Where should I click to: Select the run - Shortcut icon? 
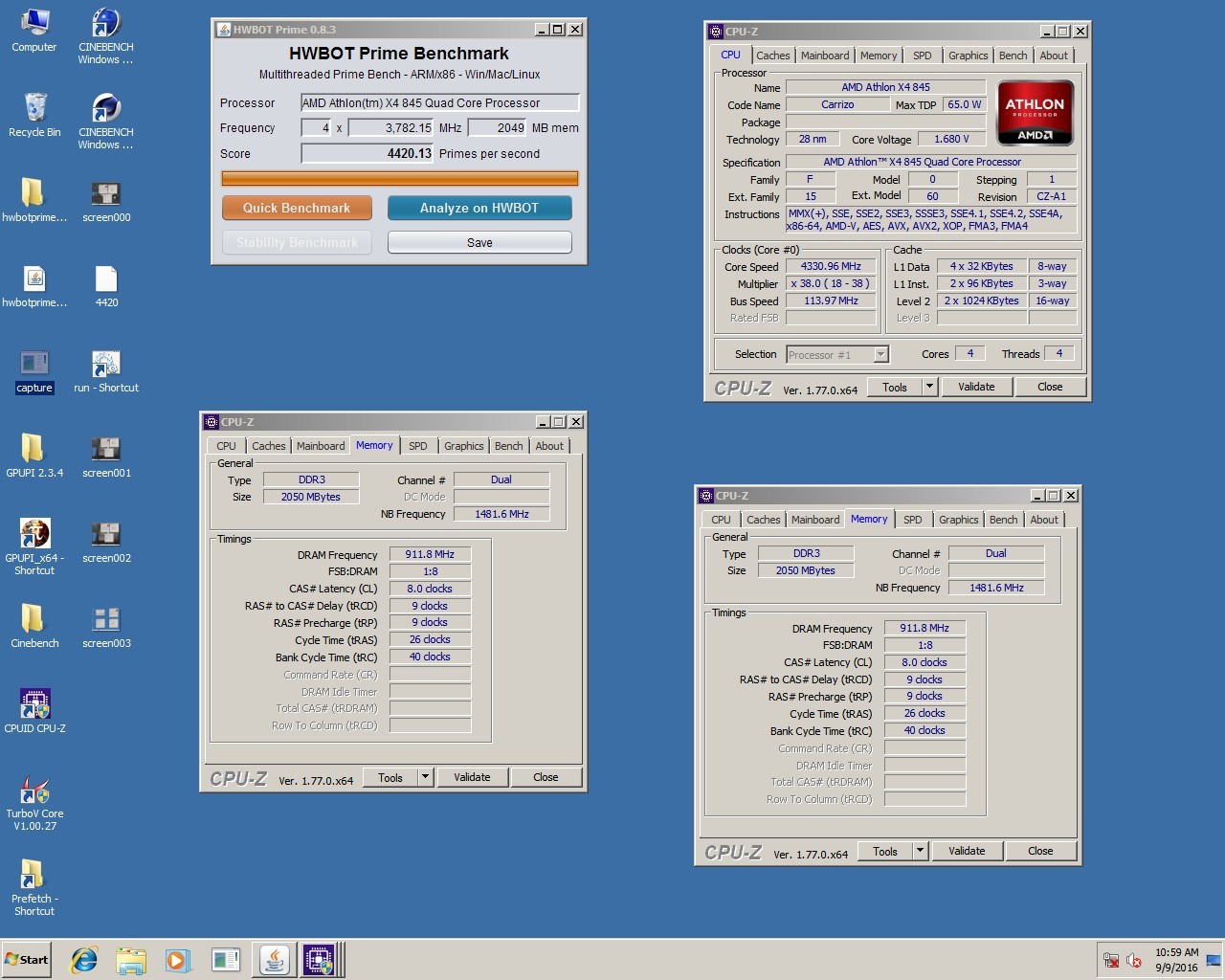(106, 371)
